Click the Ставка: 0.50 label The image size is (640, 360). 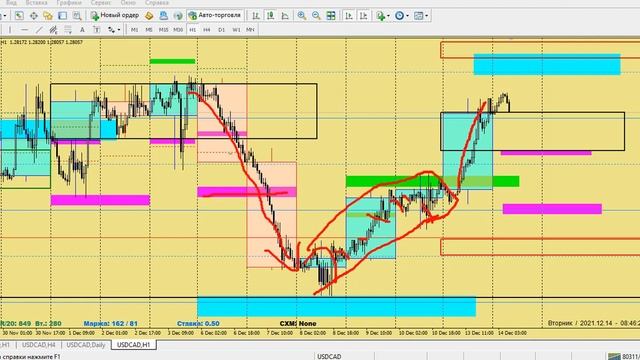click(x=198, y=323)
